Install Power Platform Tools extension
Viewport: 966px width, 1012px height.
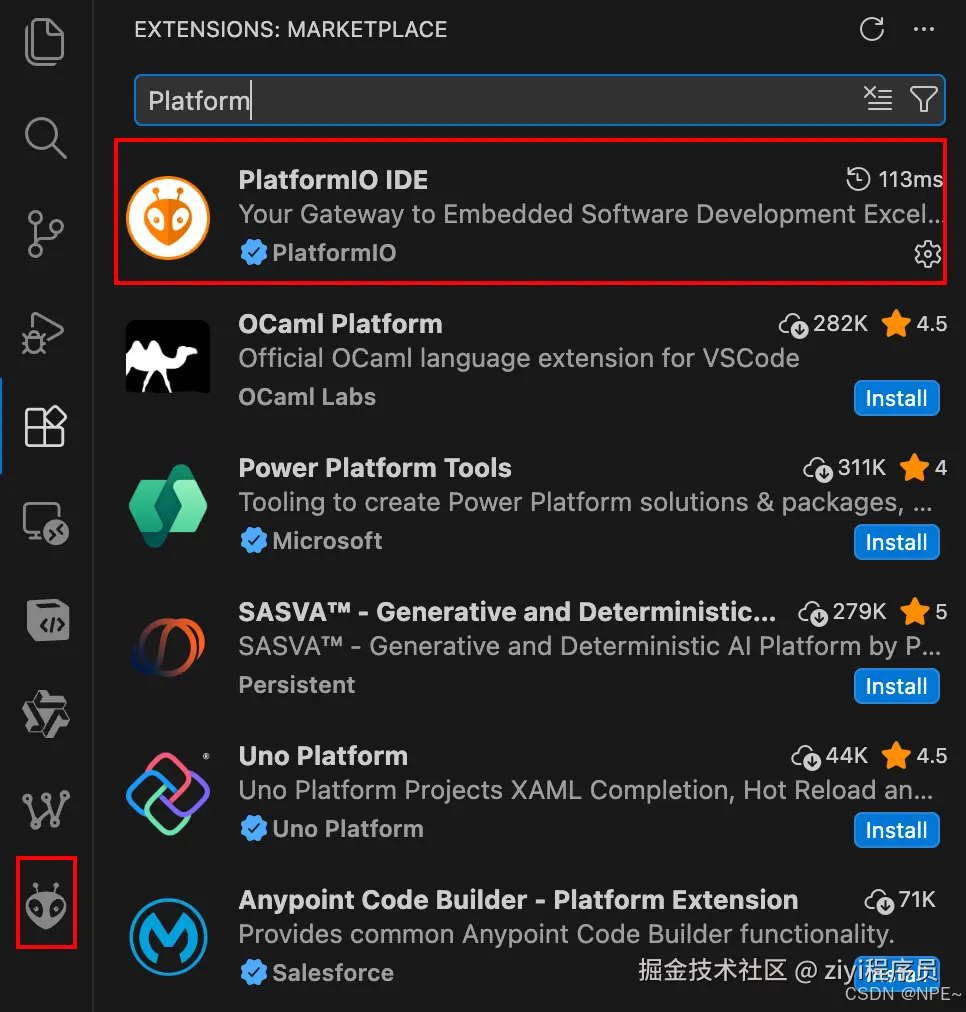coord(896,542)
